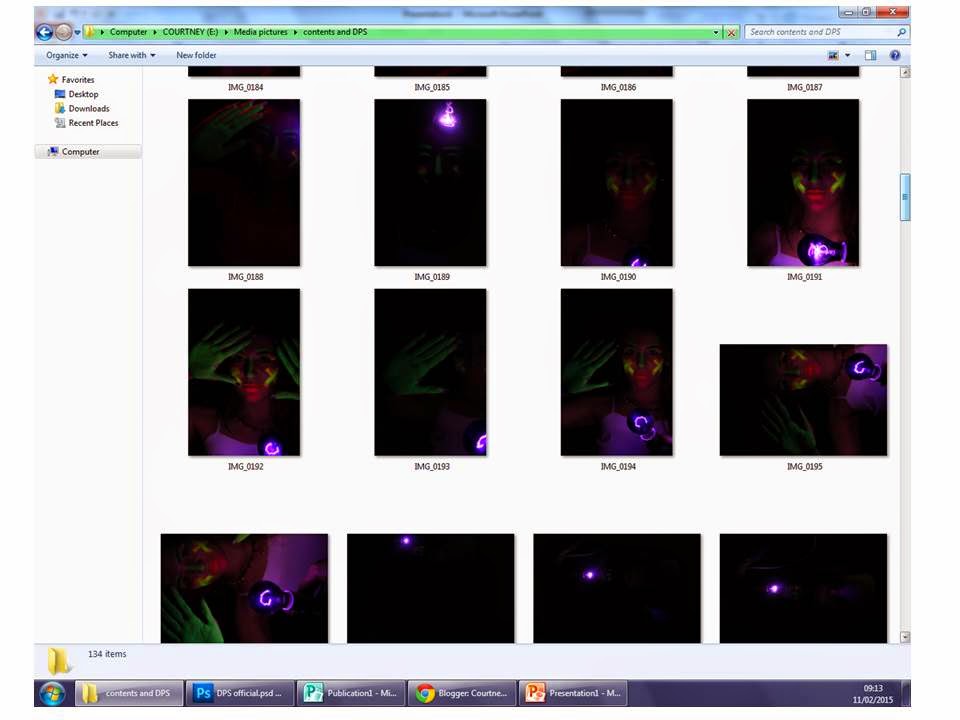Image resolution: width=960 pixels, height=720 pixels.
Task: Select the IMG_0191 thumbnail
Action: 803,182
